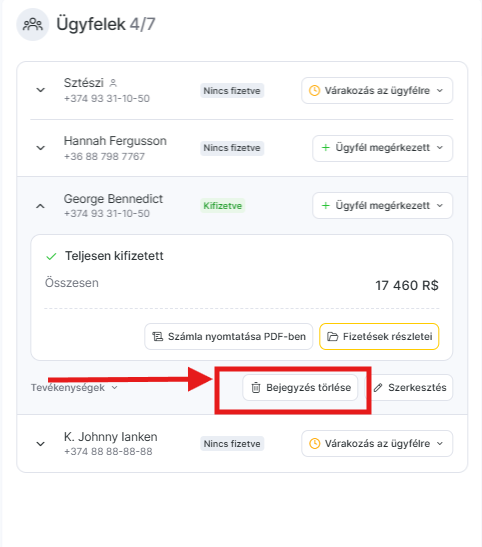Click the Ügyfelek group people icon
This screenshot has width=482, height=547.
click(32, 24)
